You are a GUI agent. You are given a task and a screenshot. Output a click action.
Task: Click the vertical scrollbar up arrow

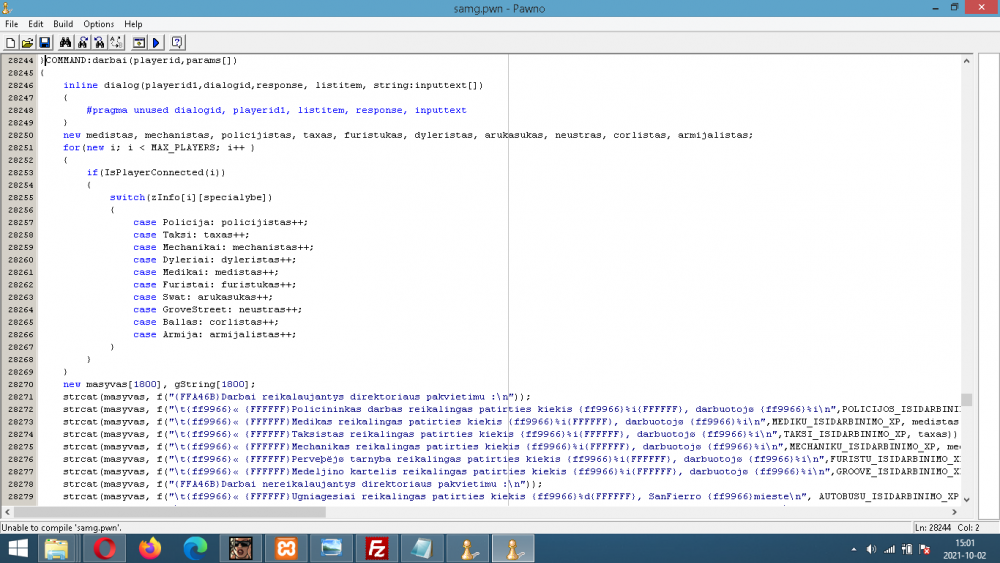(967, 61)
